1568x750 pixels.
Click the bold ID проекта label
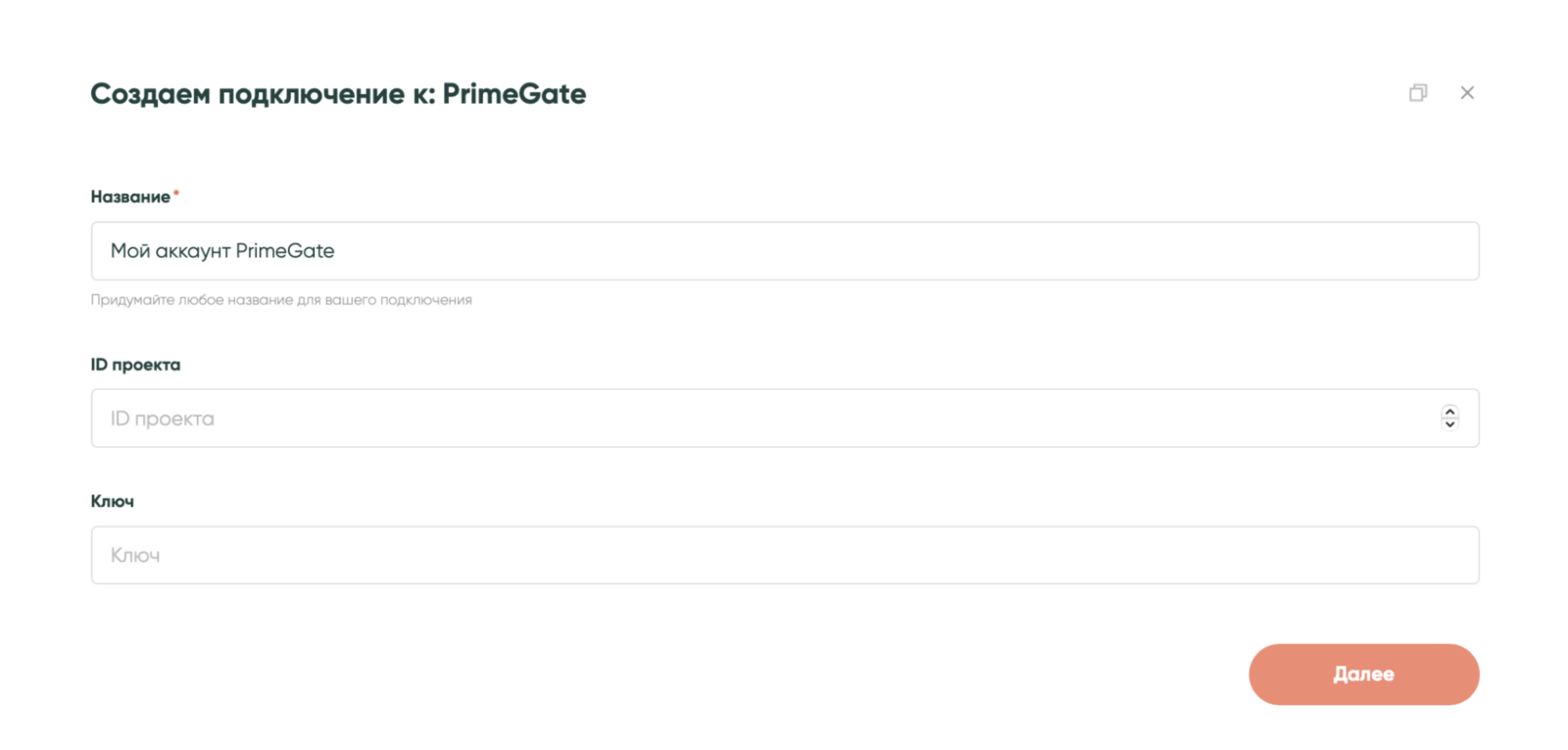coord(135,365)
